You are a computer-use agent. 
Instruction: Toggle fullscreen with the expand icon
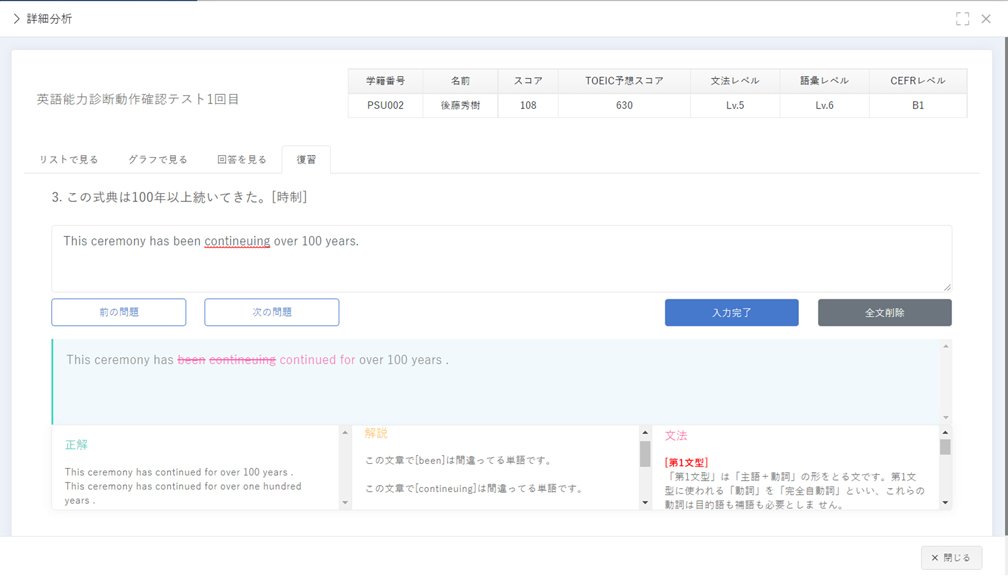tap(962, 19)
